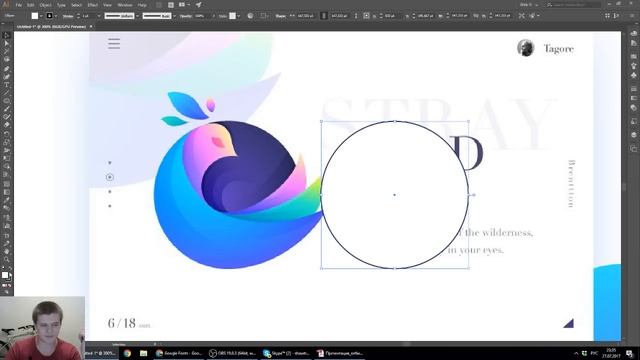The height and width of the screenshot is (360, 640).
Task: Select the Selection tool (black arrow)
Action: pos(6,35)
